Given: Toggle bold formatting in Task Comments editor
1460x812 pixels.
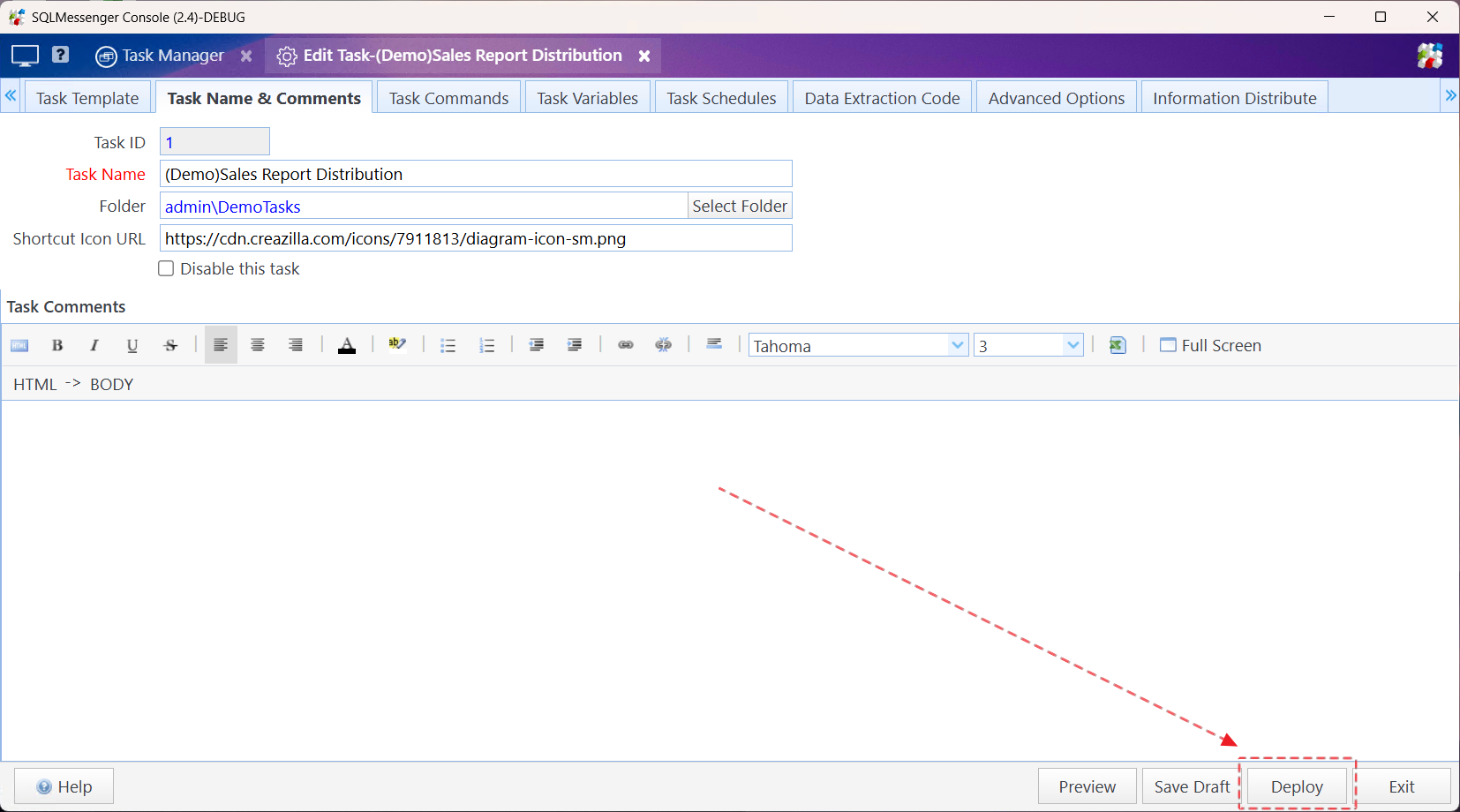Looking at the screenshot, I should pyautogui.click(x=56, y=345).
